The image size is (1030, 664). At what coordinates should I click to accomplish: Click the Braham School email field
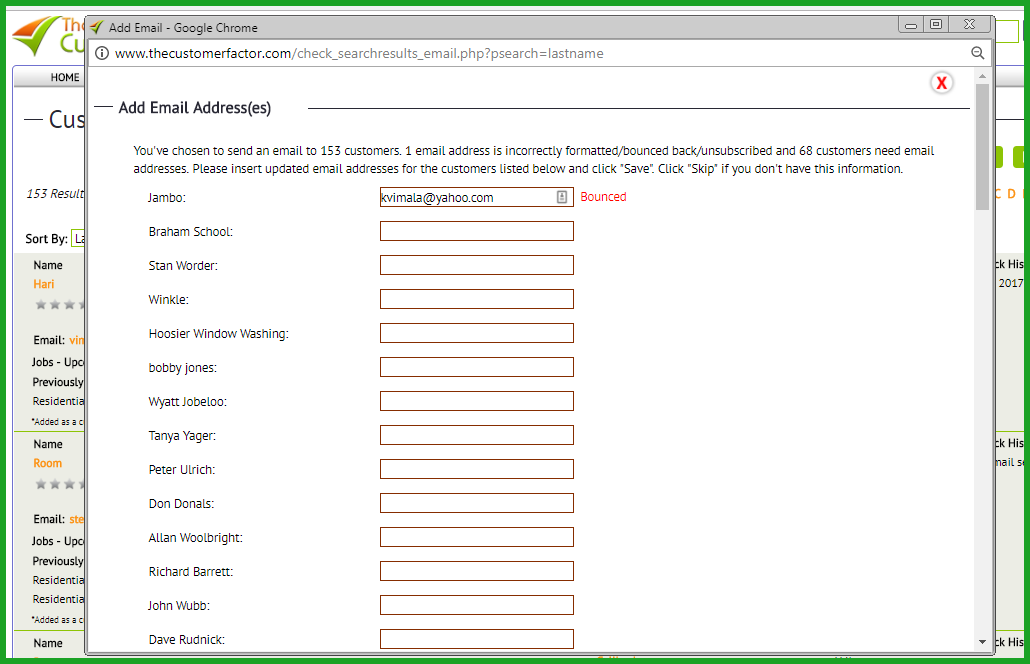click(x=476, y=231)
